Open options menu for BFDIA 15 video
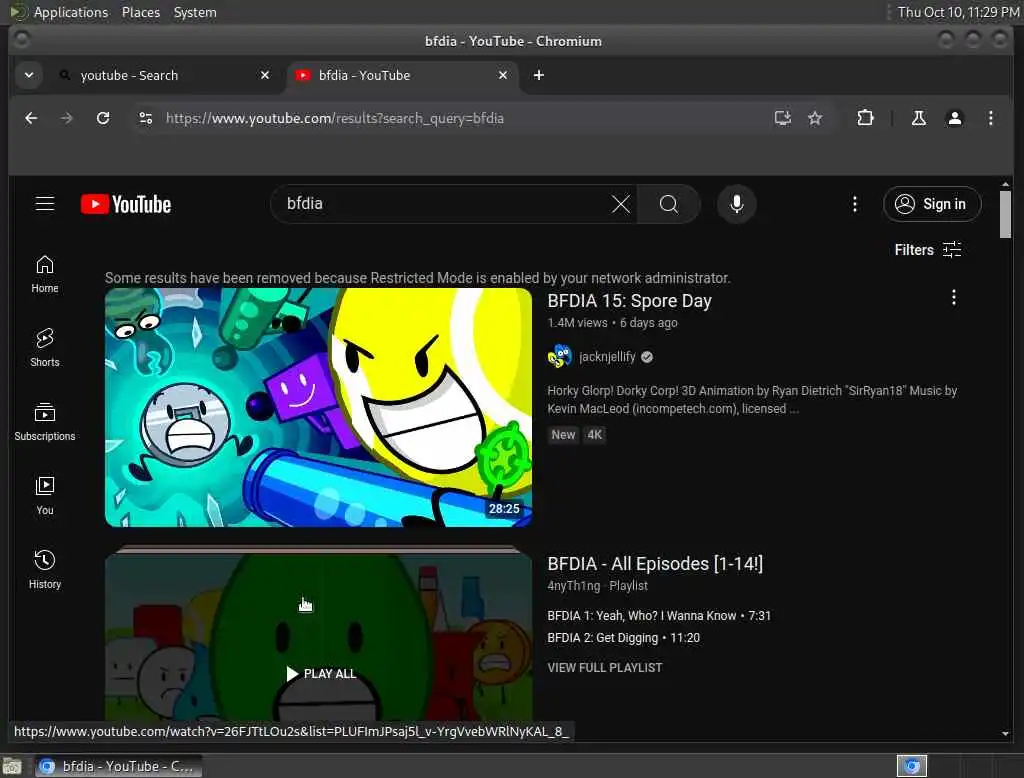Image resolution: width=1024 pixels, height=778 pixels. pyautogui.click(x=953, y=298)
